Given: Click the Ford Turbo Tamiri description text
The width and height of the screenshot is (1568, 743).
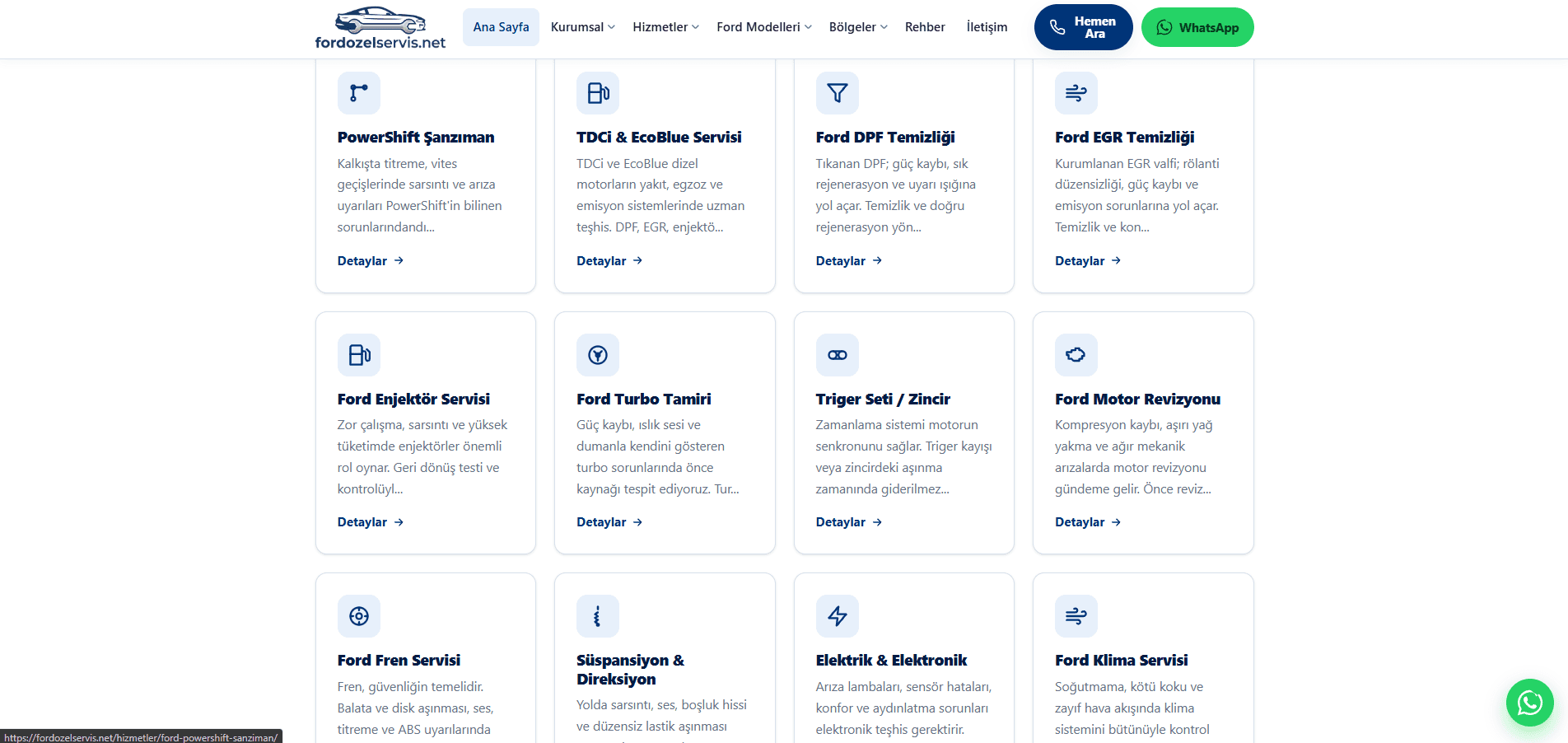Looking at the screenshot, I should click(659, 457).
